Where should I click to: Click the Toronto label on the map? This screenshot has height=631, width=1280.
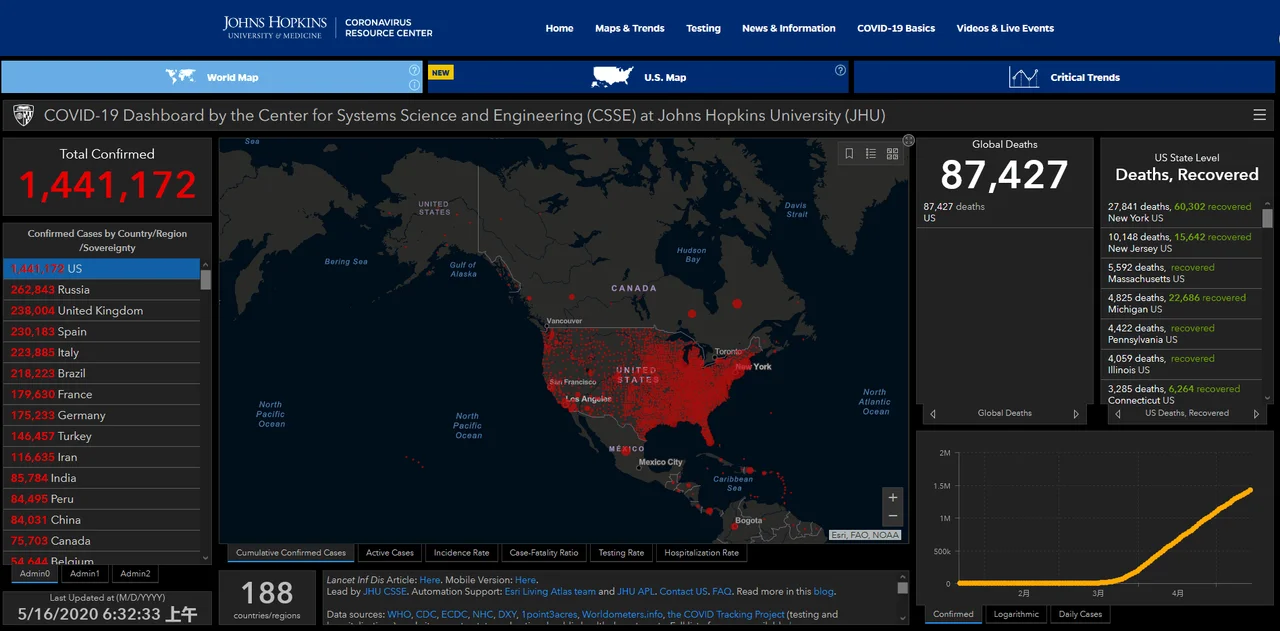point(729,352)
